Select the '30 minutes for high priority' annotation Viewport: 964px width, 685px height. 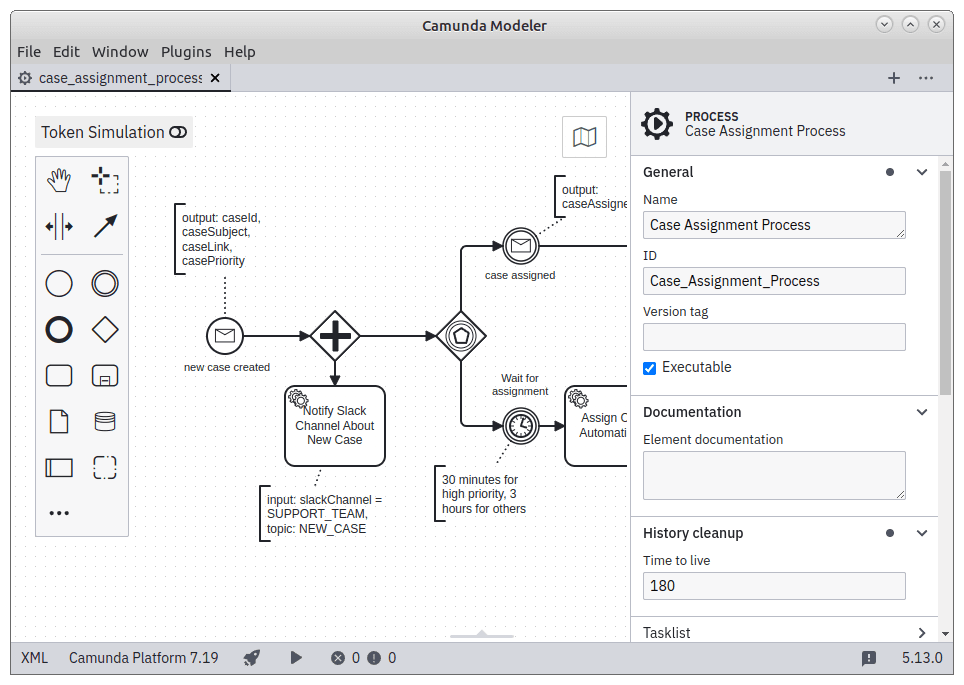pos(481,494)
